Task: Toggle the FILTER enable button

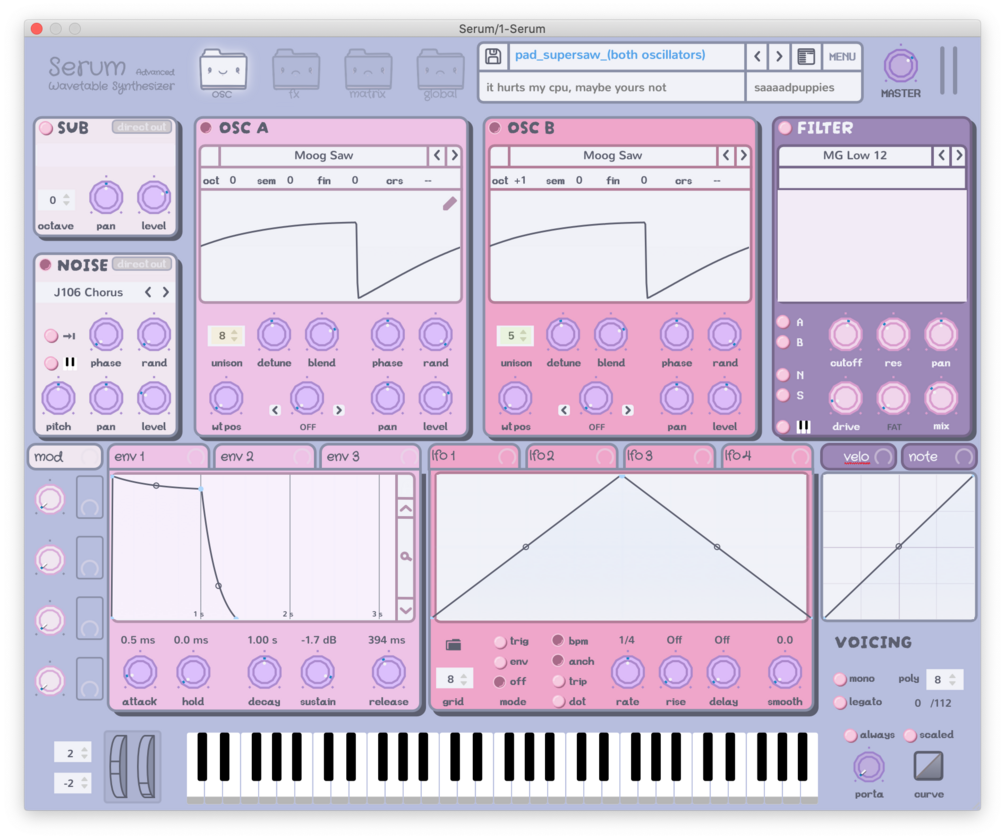Action: [x=785, y=128]
